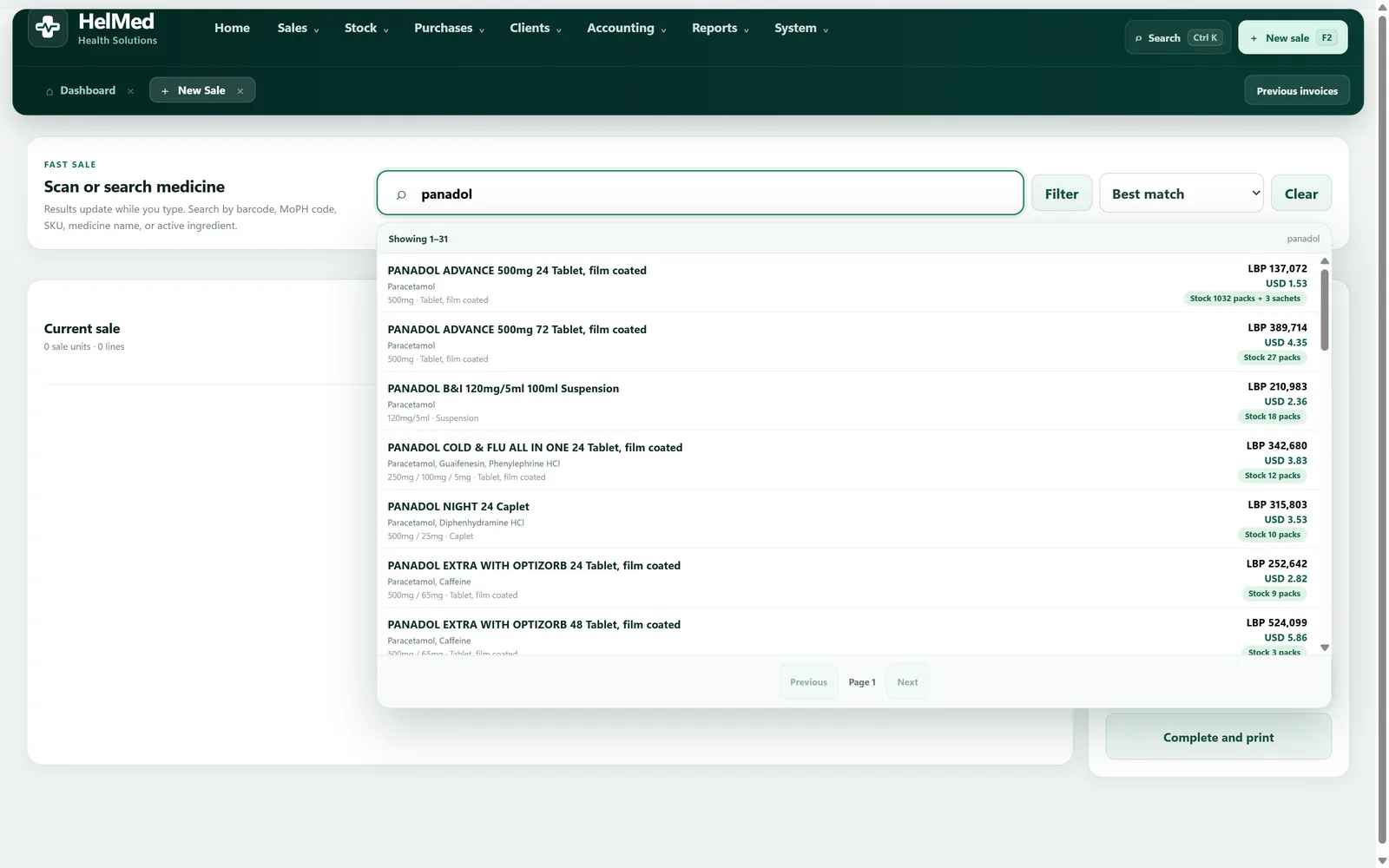Open the Accounting dropdown

click(x=626, y=29)
